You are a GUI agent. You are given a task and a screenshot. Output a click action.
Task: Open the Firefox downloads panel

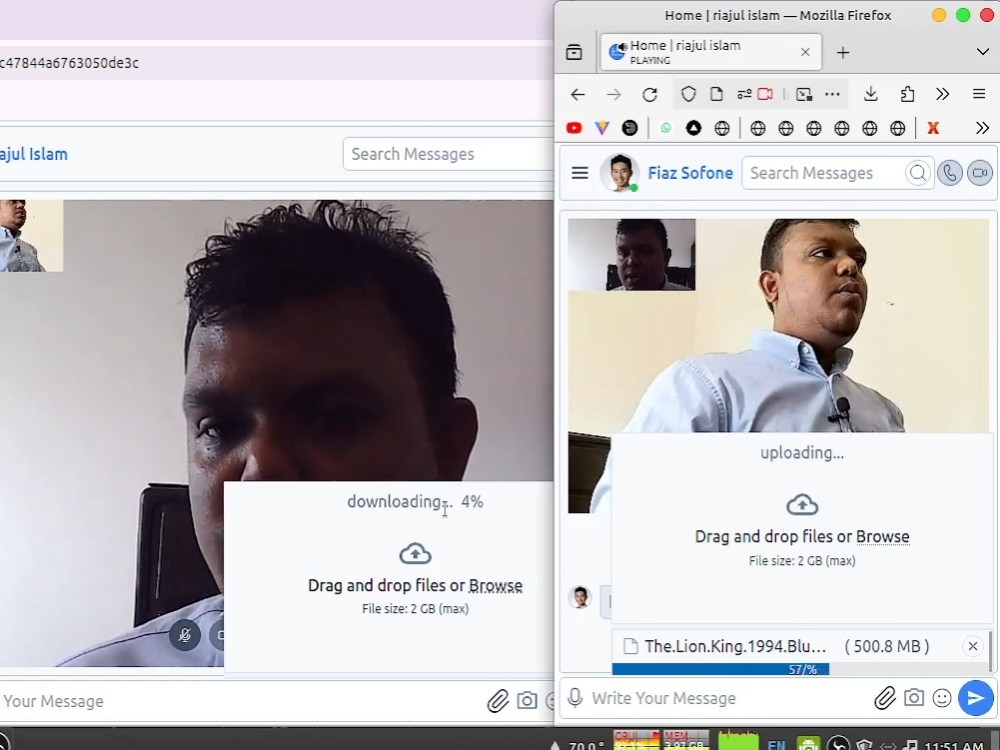(871, 94)
